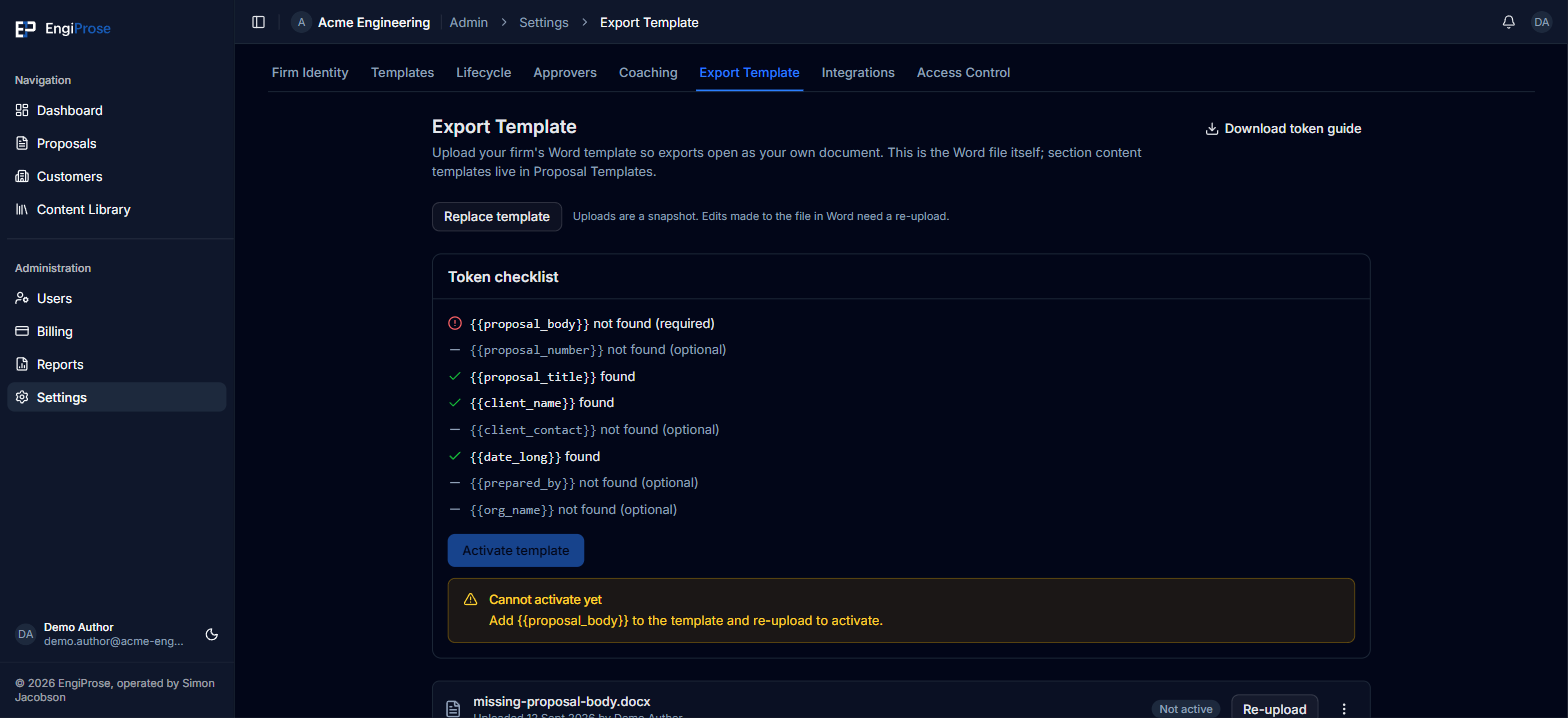Open Billing under Administration
Screen dimensions: 1568x718
(117, 331)
